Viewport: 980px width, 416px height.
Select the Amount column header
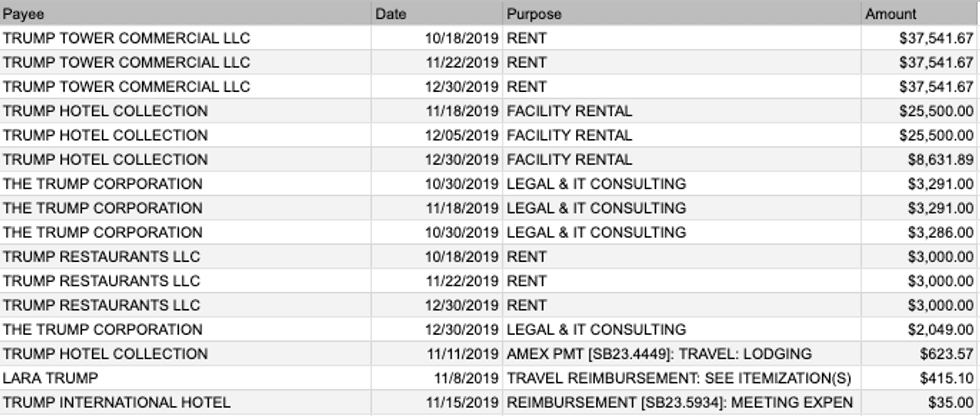(x=920, y=13)
